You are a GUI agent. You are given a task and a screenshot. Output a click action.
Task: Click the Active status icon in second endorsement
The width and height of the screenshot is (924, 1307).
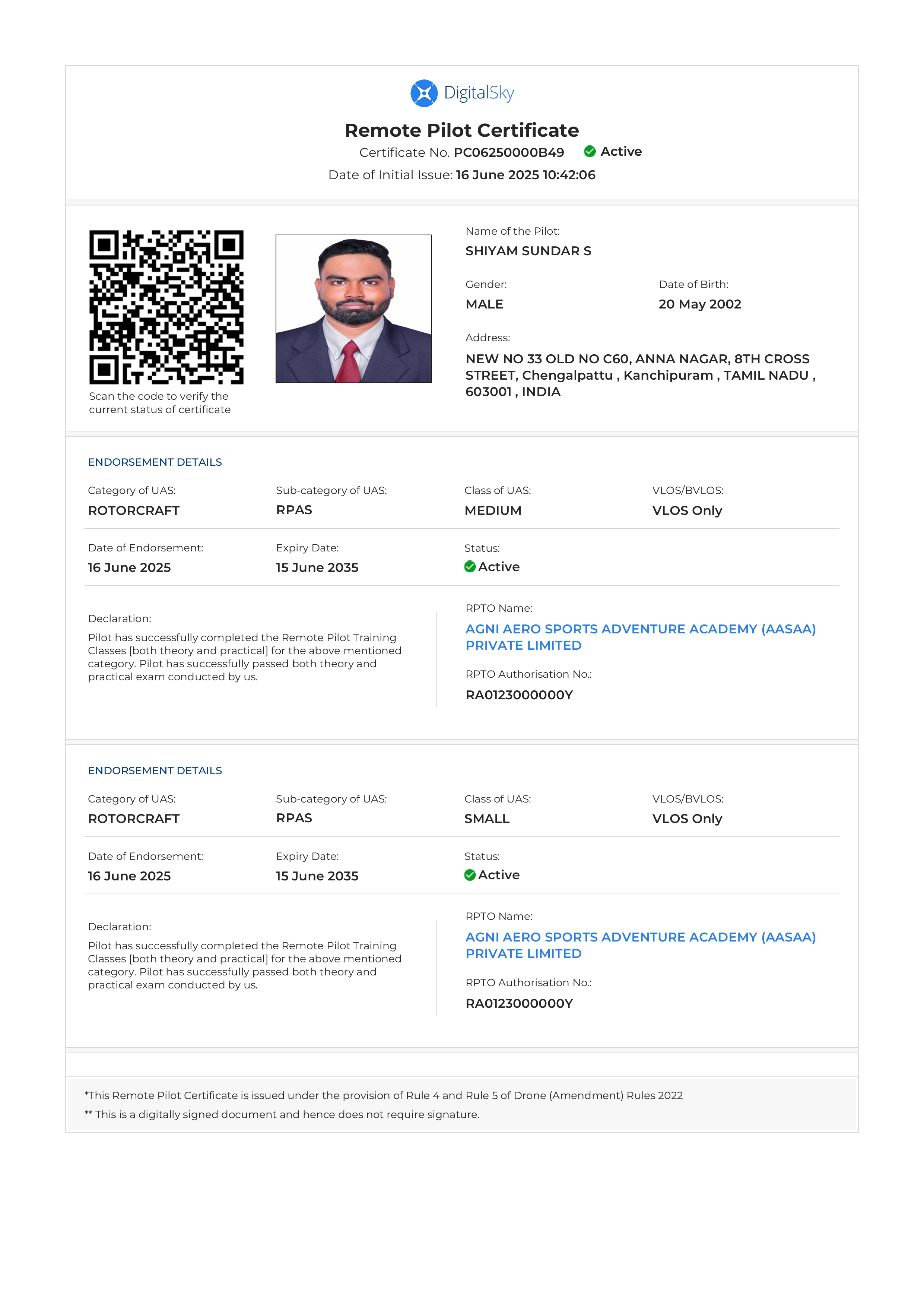(470, 875)
